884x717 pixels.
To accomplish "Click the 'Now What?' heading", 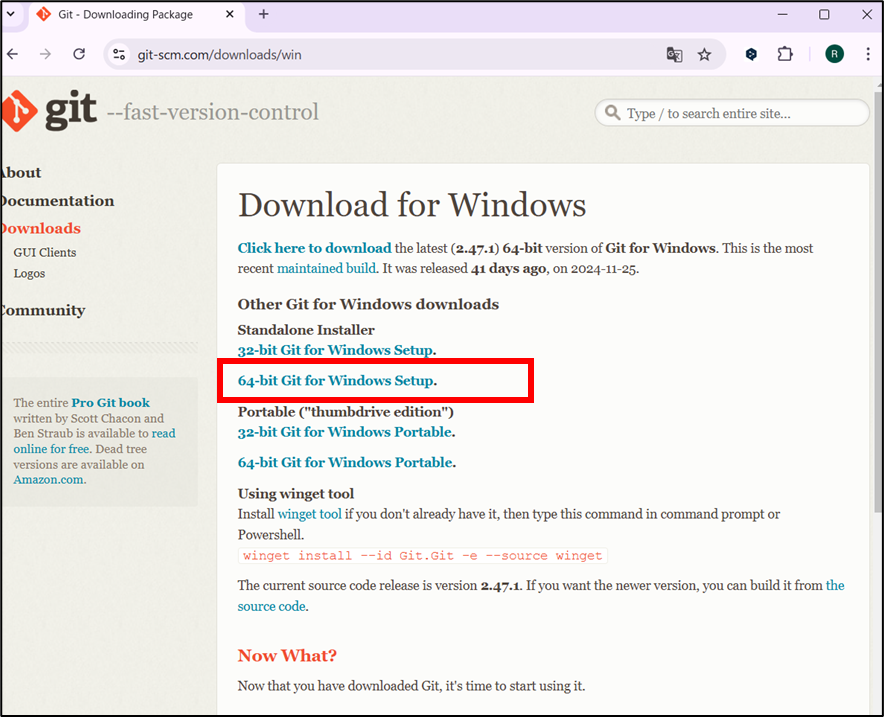I will [x=287, y=656].
